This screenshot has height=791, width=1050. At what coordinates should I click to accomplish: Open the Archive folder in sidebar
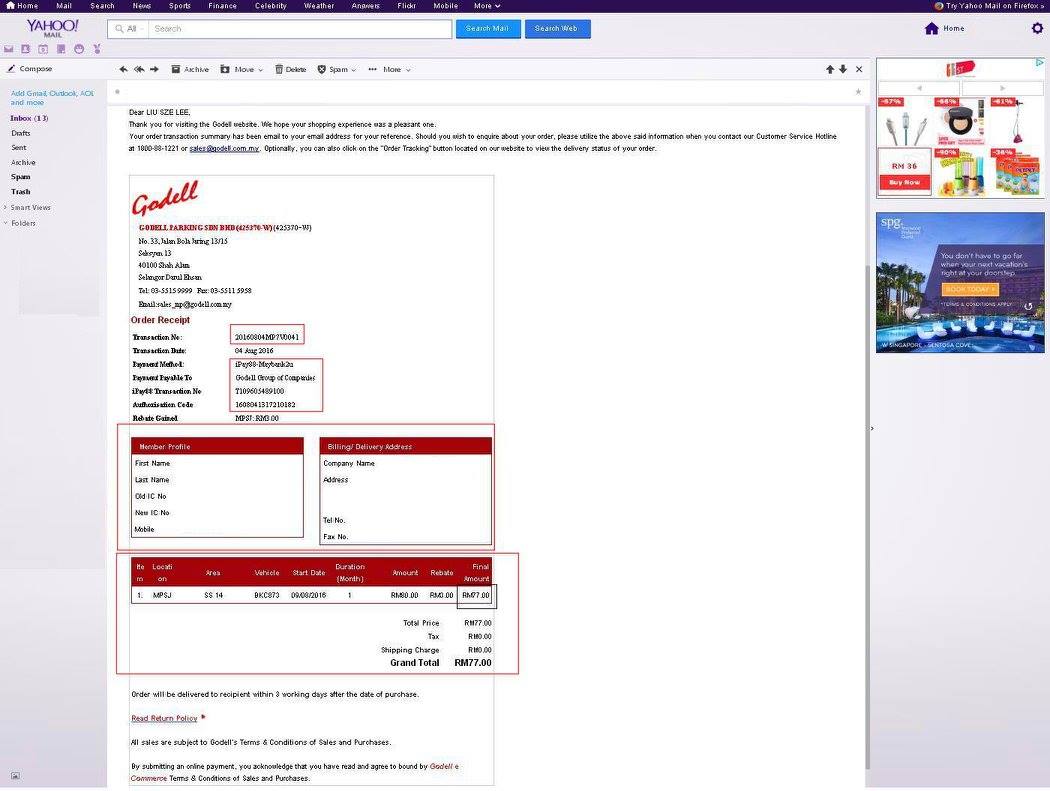(23, 162)
